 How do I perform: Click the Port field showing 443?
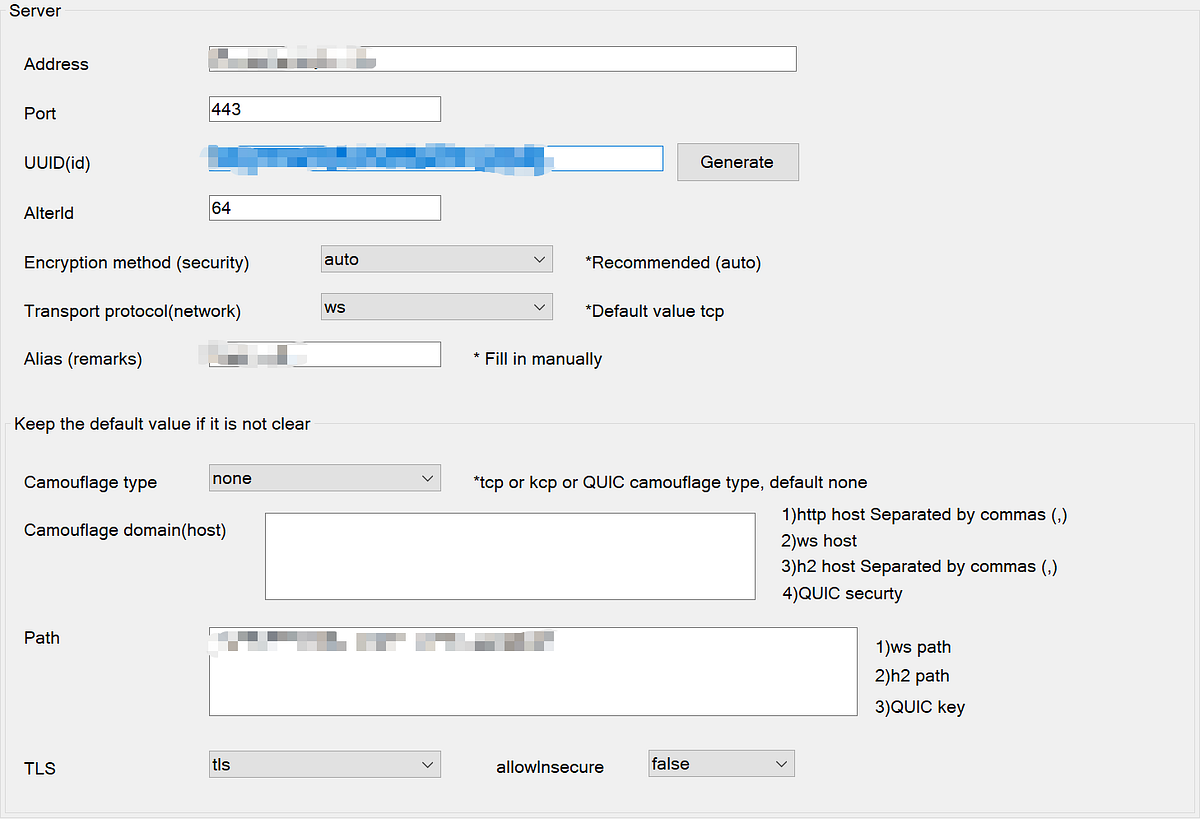pos(325,109)
